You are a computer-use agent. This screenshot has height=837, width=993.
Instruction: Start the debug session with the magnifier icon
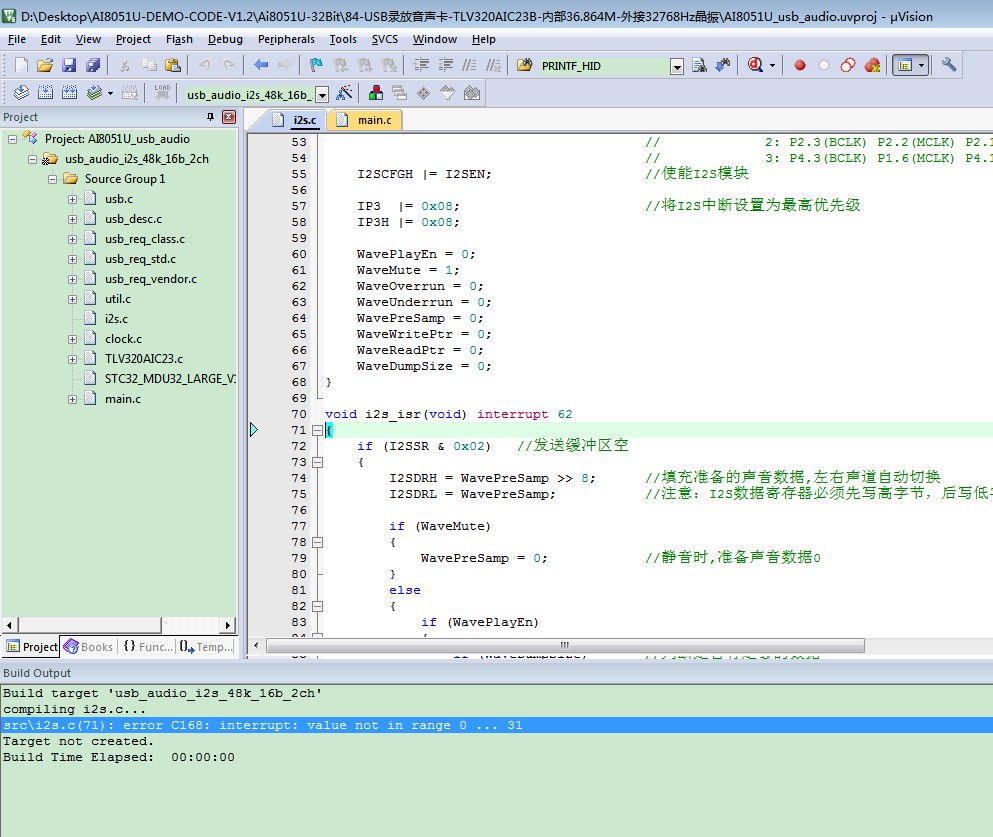(x=755, y=65)
